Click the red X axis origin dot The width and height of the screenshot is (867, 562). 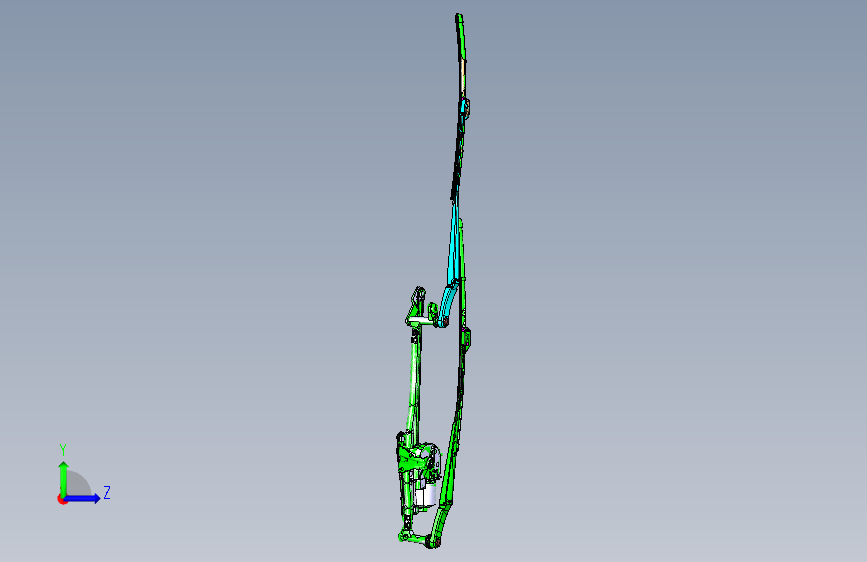[62, 499]
